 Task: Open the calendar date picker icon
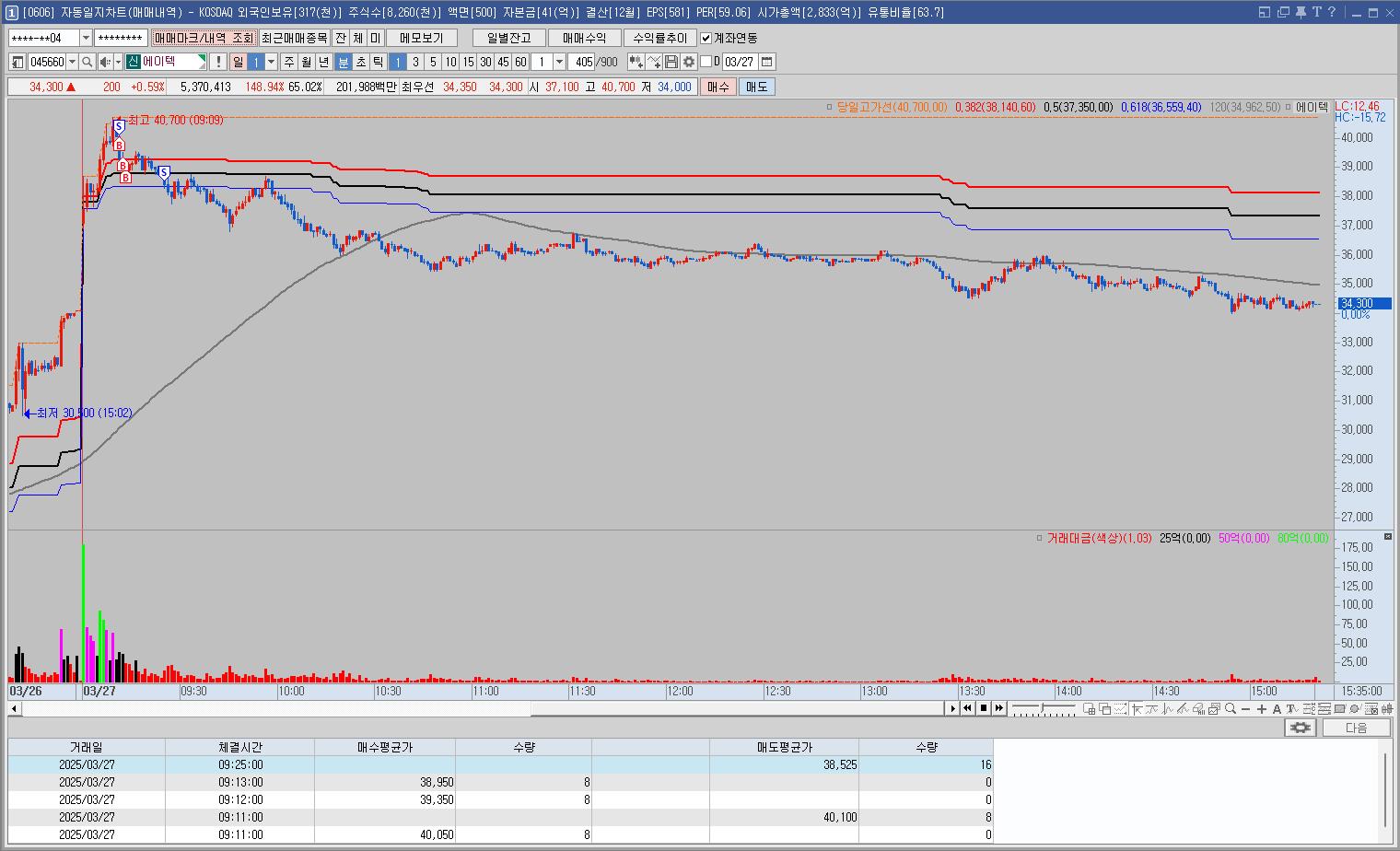[767, 62]
